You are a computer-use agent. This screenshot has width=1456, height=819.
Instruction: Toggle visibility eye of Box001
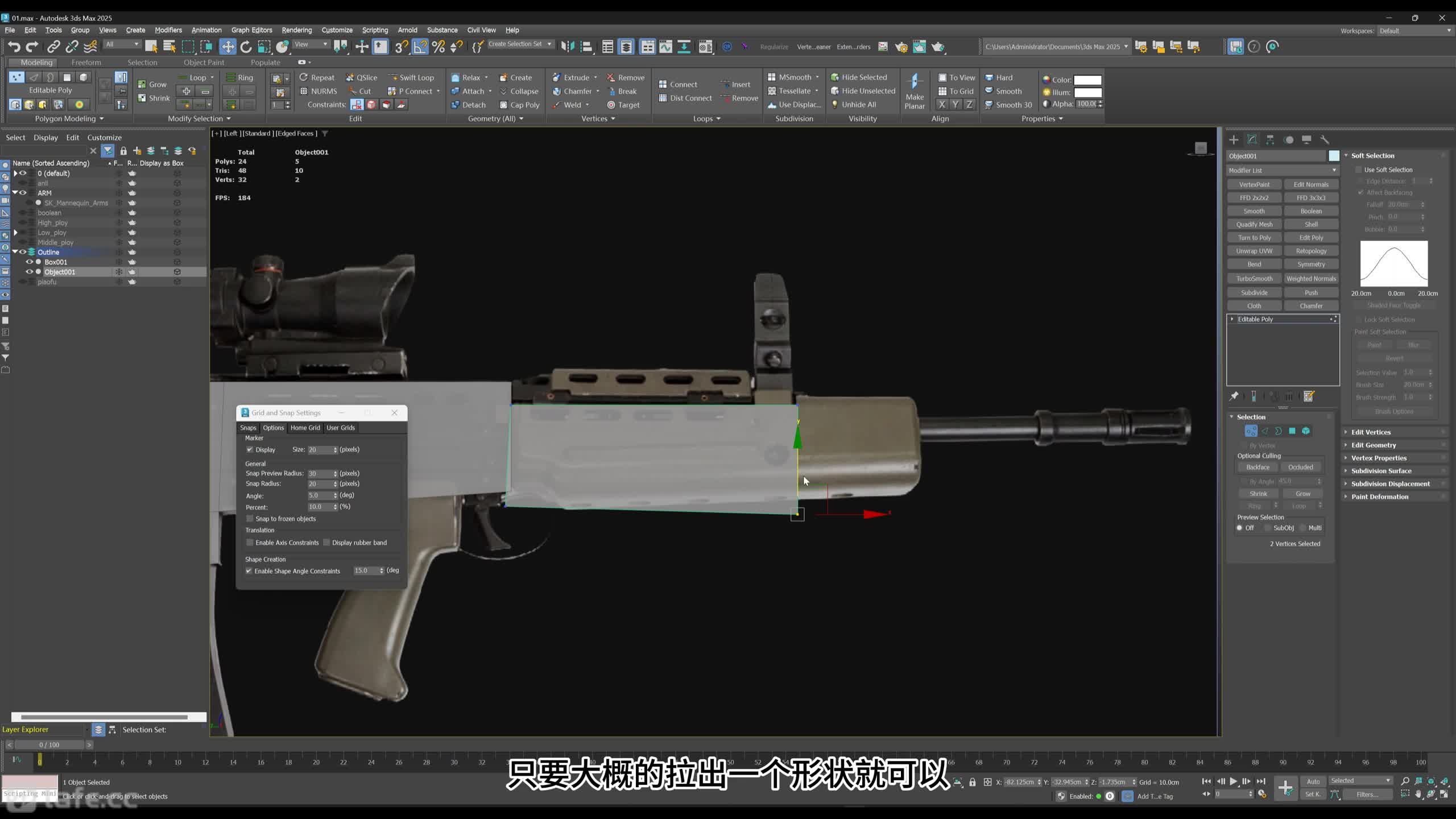29,262
